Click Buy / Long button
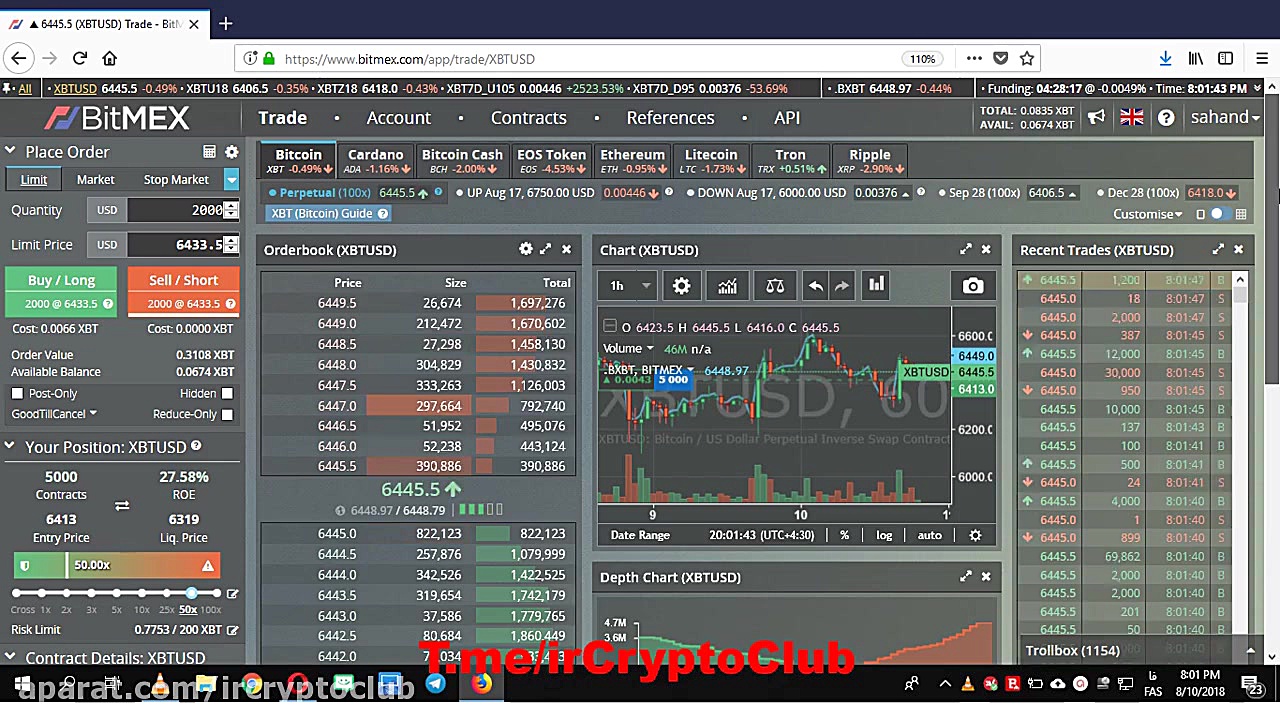 61,291
